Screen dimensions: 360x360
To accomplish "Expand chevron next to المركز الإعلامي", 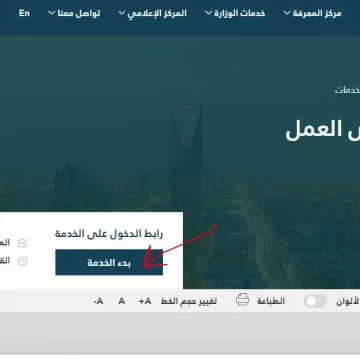I will click(x=122, y=13).
